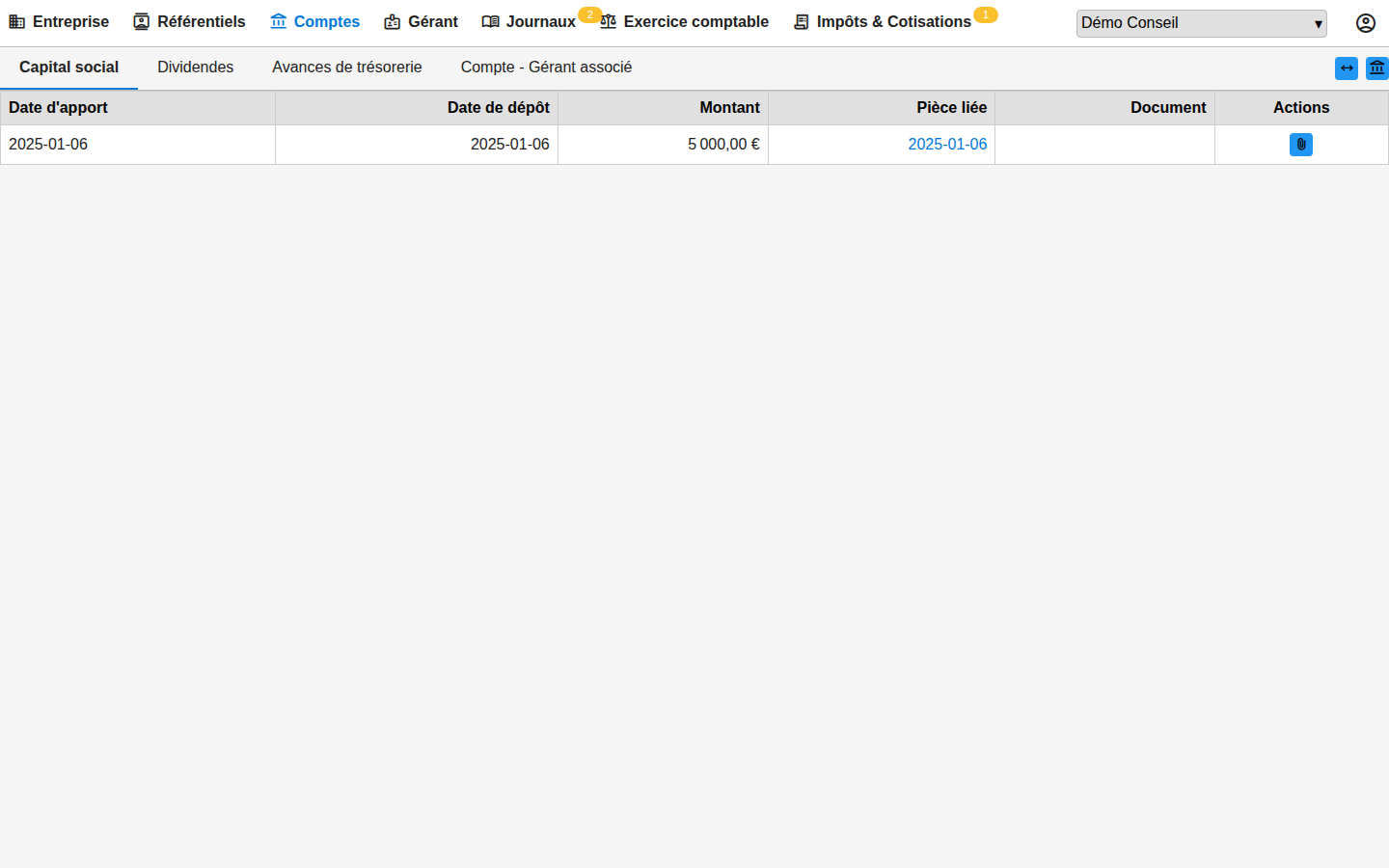Click the blue double-arrow icon button

[x=1347, y=68]
